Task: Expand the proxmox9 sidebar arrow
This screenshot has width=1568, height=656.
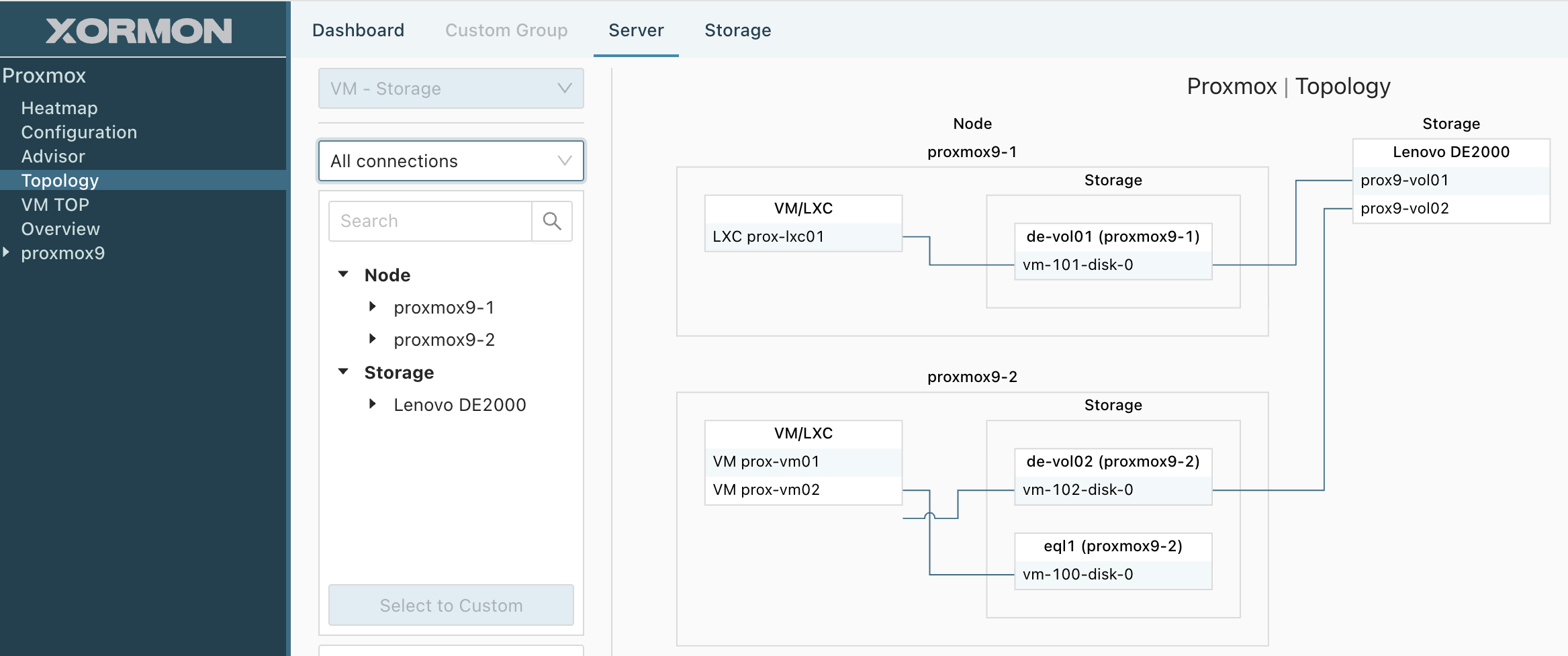Action: pyautogui.click(x=6, y=252)
